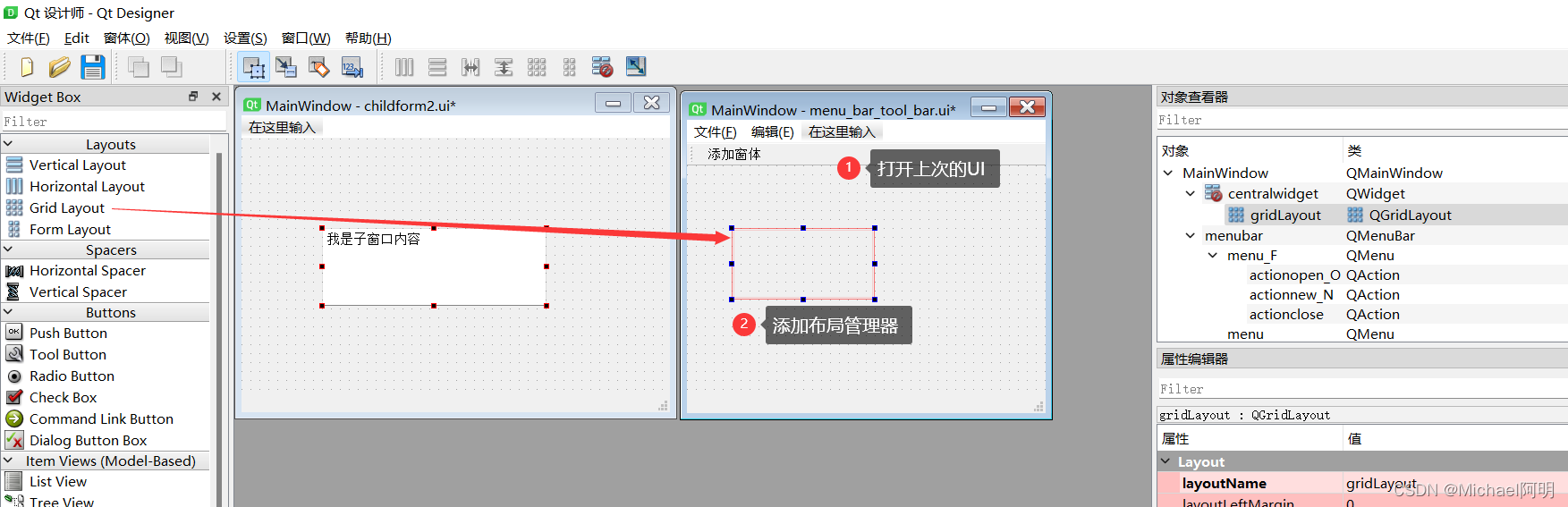Collapse menu_F tree node
1568x507 pixels.
pos(1213,256)
